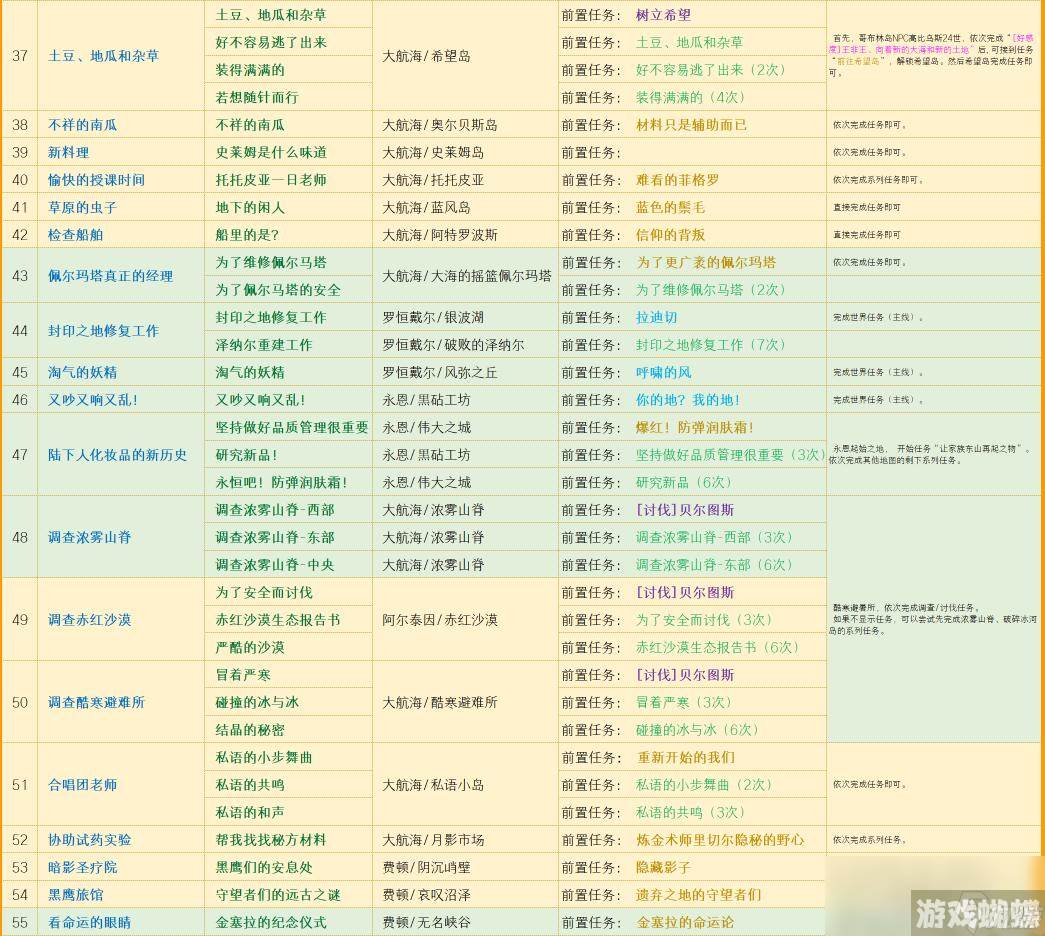Select prerequisite 研究新品（6次）

point(683,482)
